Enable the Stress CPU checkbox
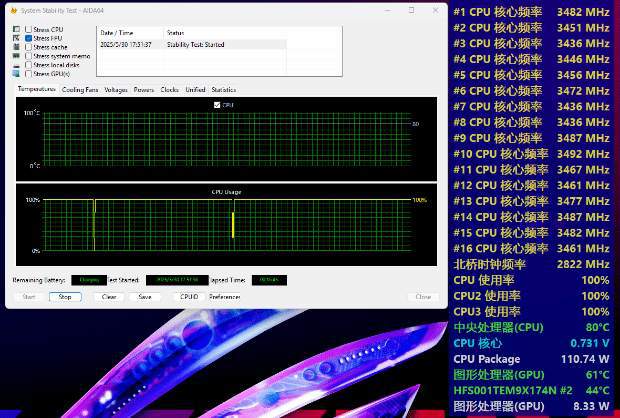Image resolution: width=620 pixels, height=418 pixels. pyautogui.click(x=28, y=29)
